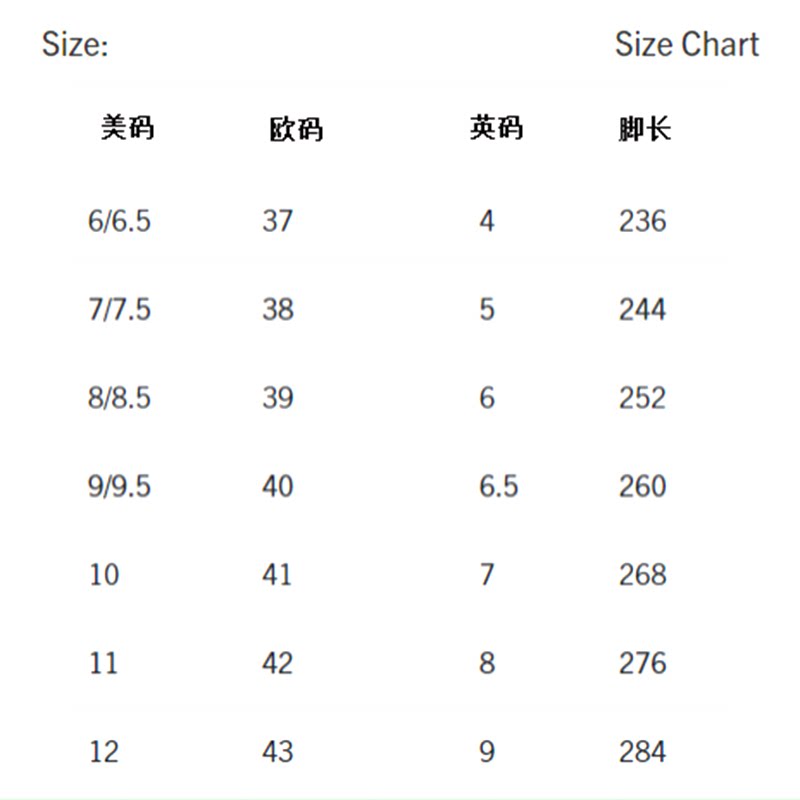Click EU size 37 cell
The width and height of the screenshot is (800, 800).
[x=278, y=221]
